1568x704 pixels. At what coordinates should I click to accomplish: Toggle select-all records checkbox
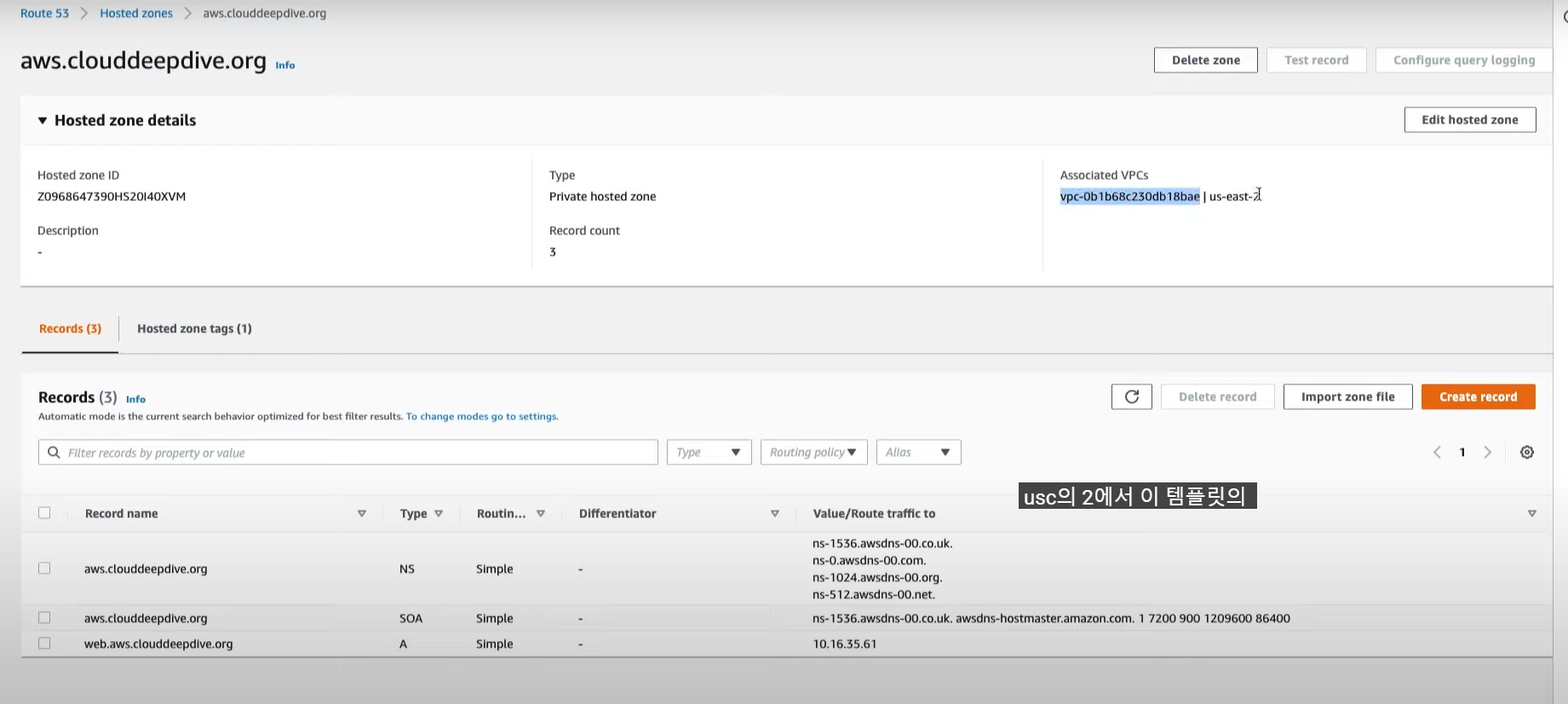pyautogui.click(x=44, y=513)
